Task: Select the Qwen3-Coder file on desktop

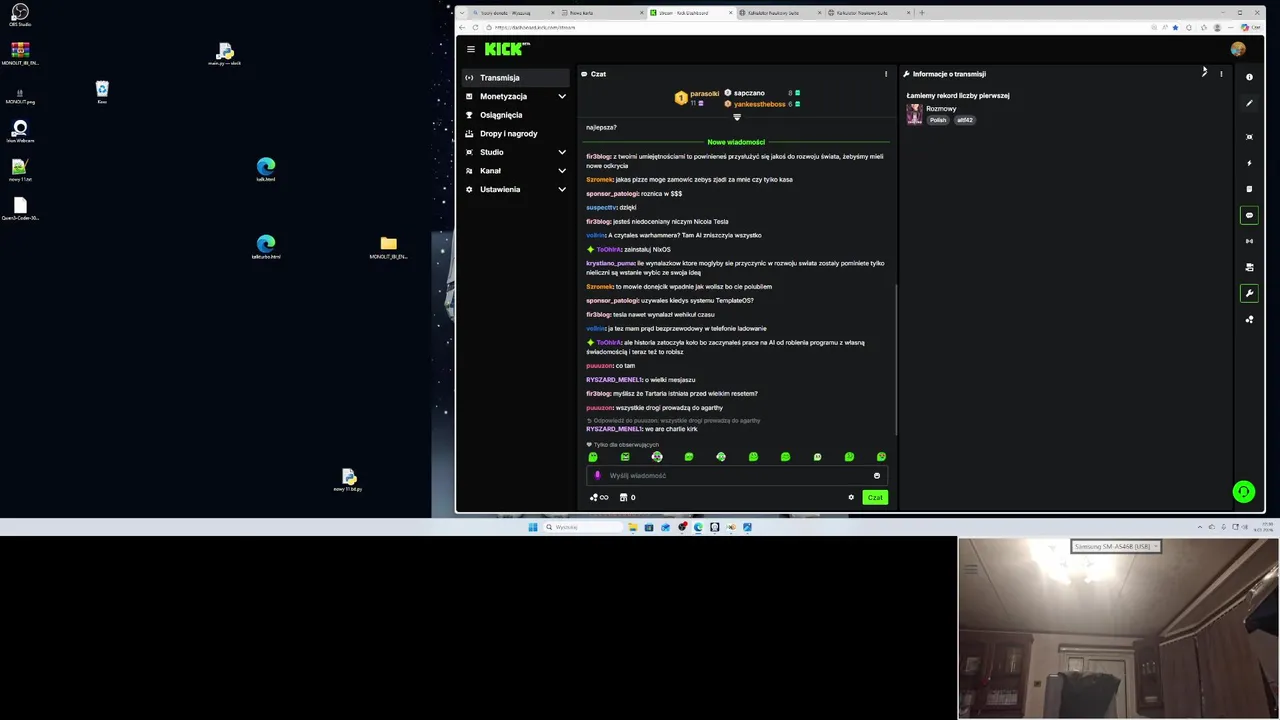Action: point(20,209)
